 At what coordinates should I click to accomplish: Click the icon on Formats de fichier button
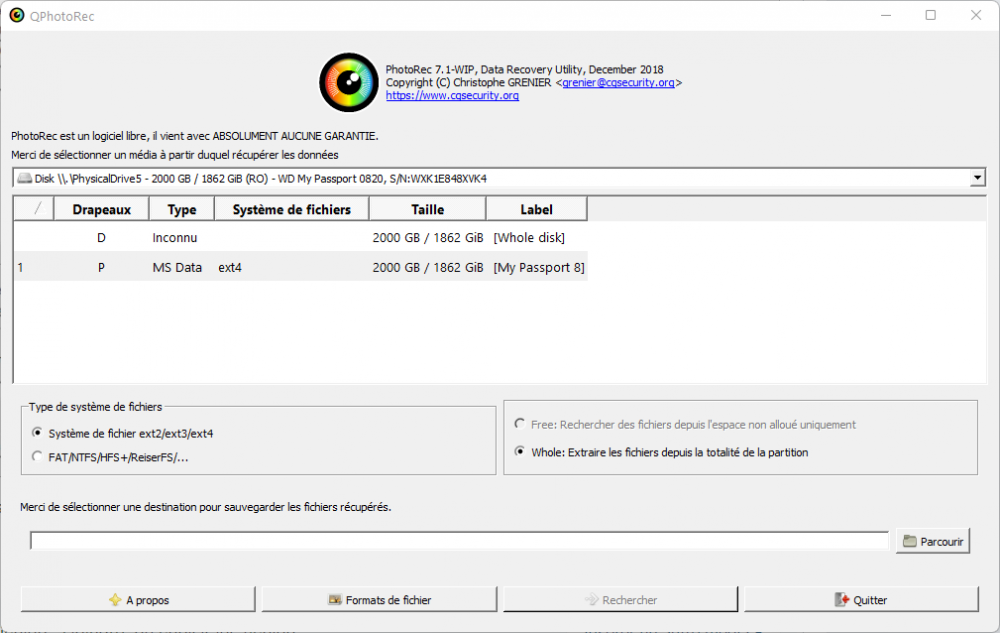[x=335, y=600]
